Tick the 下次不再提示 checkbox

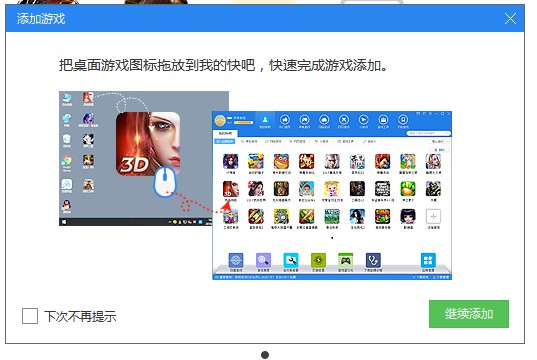pos(30,315)
